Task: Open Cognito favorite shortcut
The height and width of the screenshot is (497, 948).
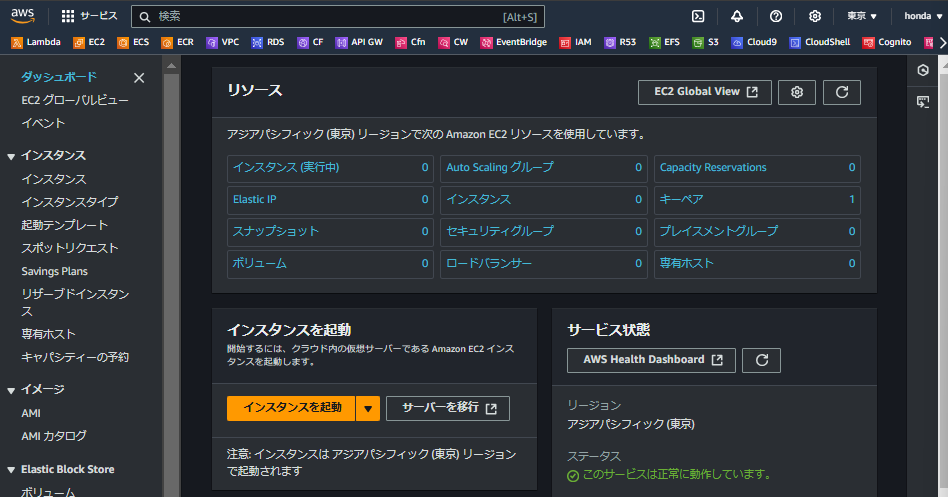Action: [887, 42]
